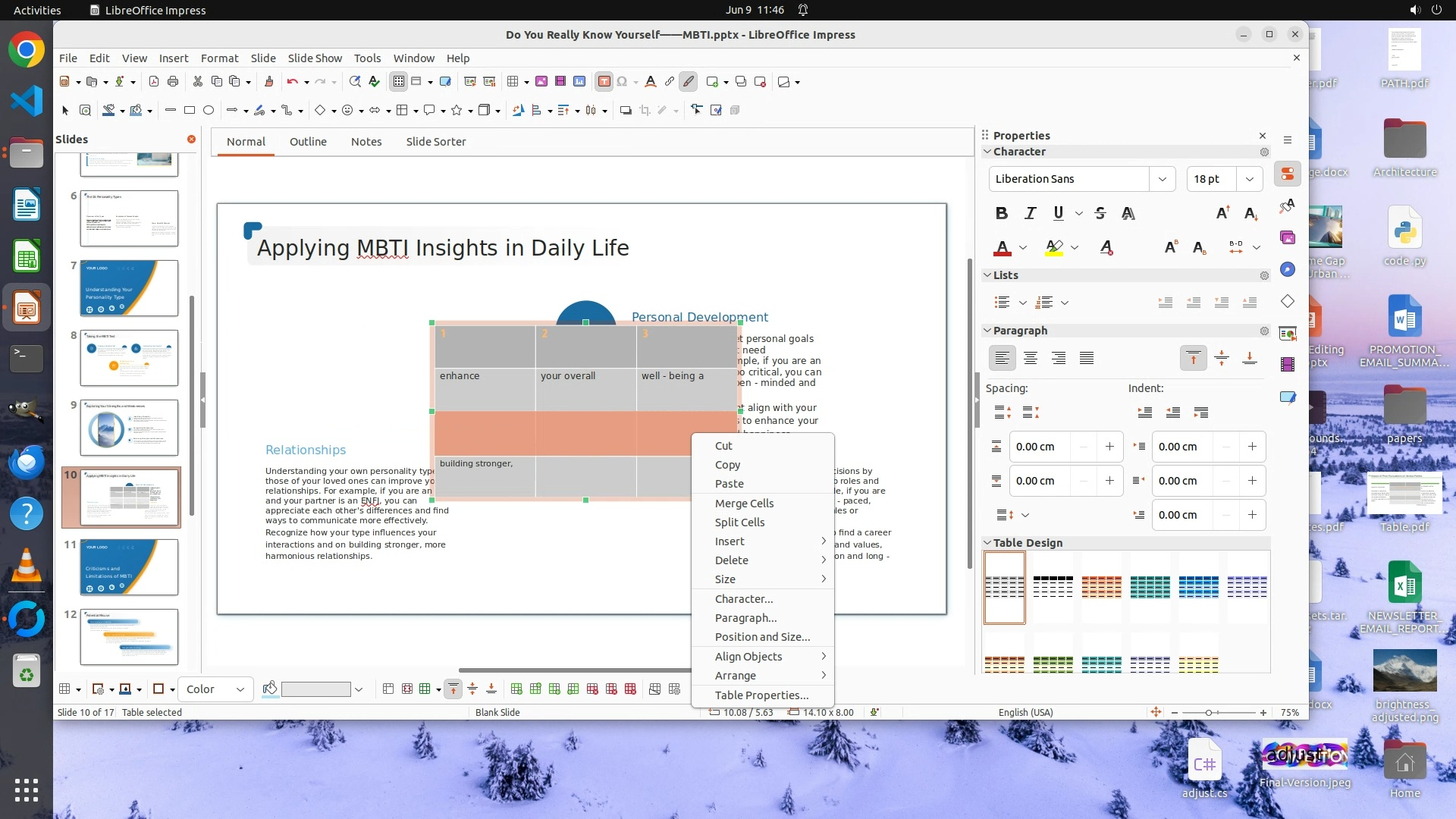Image resolution: width=1456 pixels, height=819 pixels.
Task: Open the sidebar Gallery icon
Action: click(1288, 238)
